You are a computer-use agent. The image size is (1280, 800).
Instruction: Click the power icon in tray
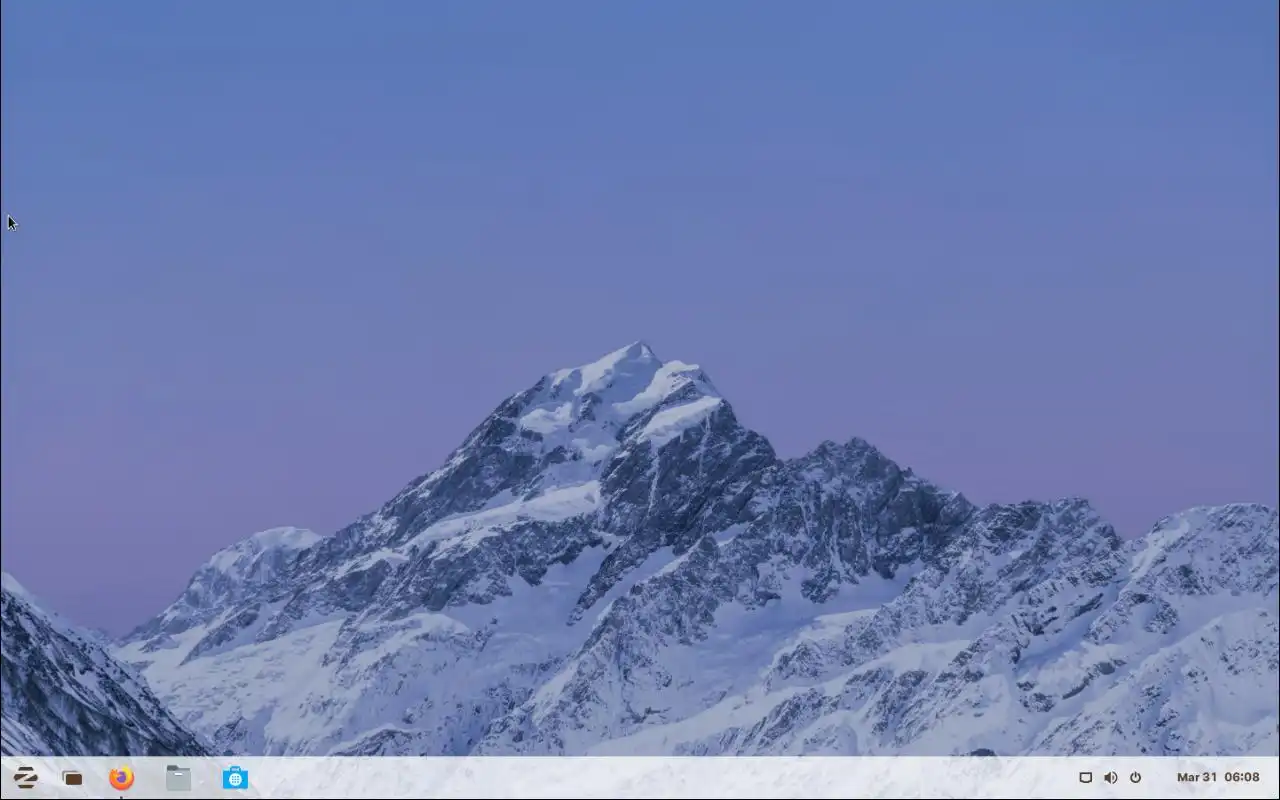(x=1135, y=777)
